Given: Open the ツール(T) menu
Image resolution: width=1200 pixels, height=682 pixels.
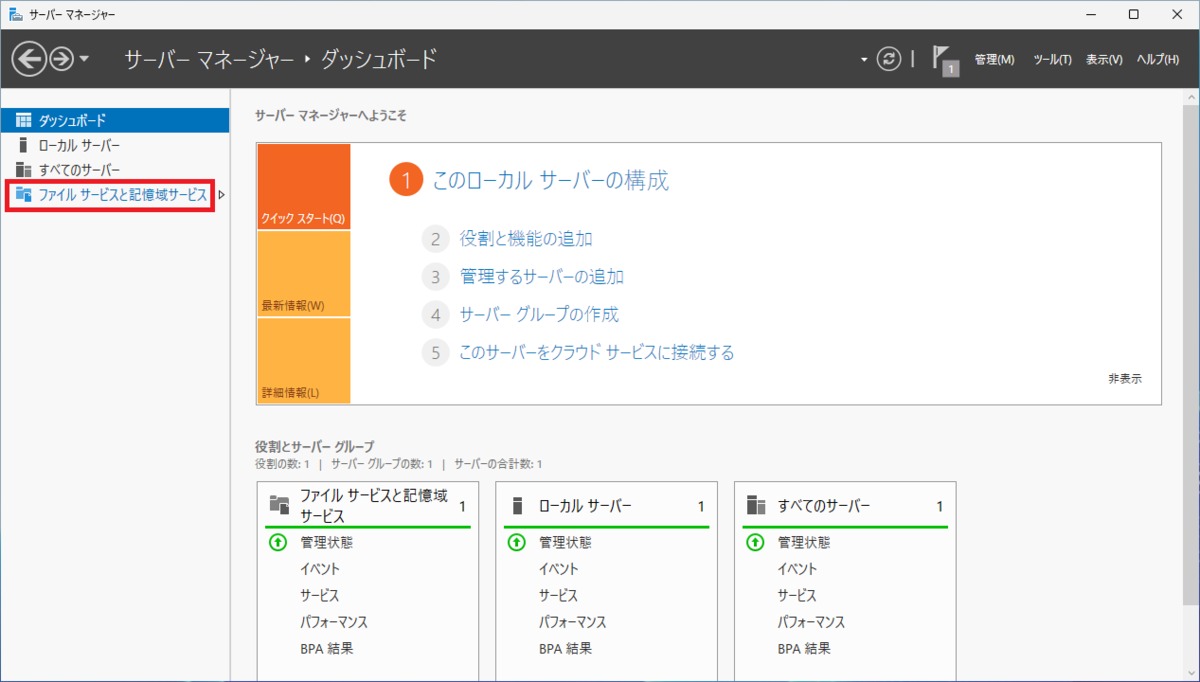Looking at the screenshot, I should click(1052, 60).
